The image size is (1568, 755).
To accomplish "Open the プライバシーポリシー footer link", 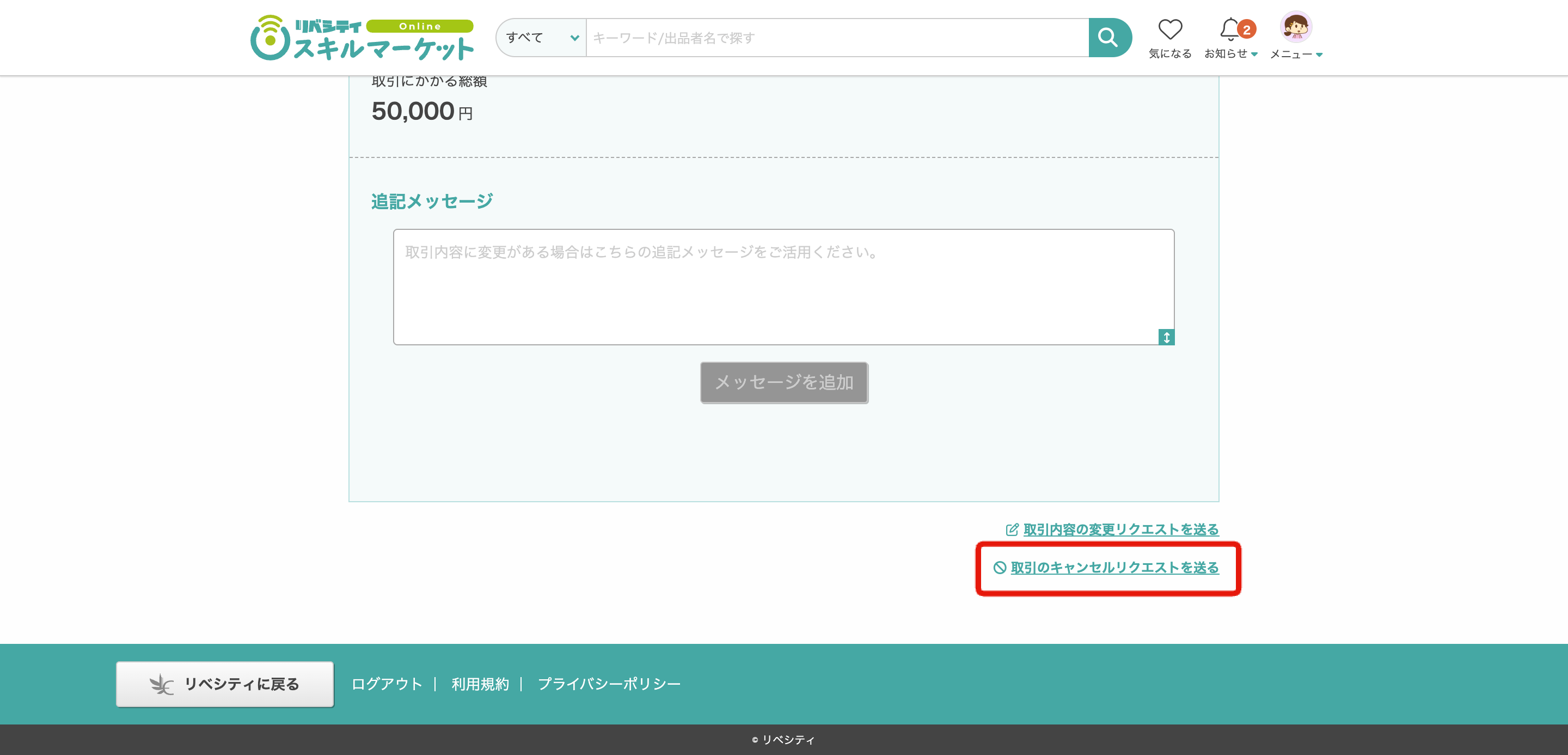I will (609, 684).
